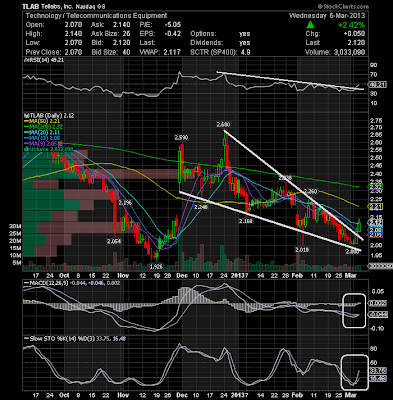Click the RSI(14) indicator line icon
The height and width of the screenshot is (400, 393).
(25, 60)
